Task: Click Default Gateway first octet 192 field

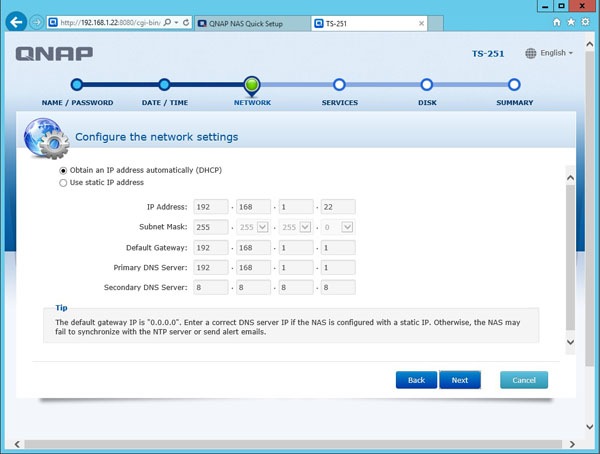Action: pos(211,248)
